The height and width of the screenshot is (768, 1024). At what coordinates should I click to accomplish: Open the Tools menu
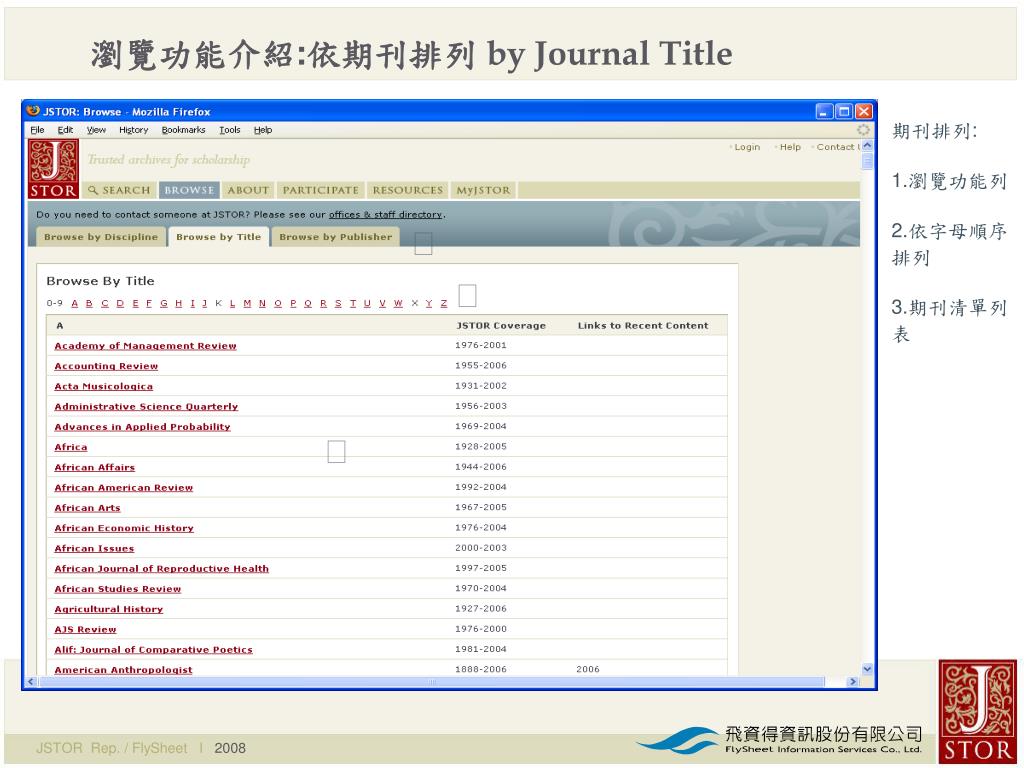tap(230, 130)
